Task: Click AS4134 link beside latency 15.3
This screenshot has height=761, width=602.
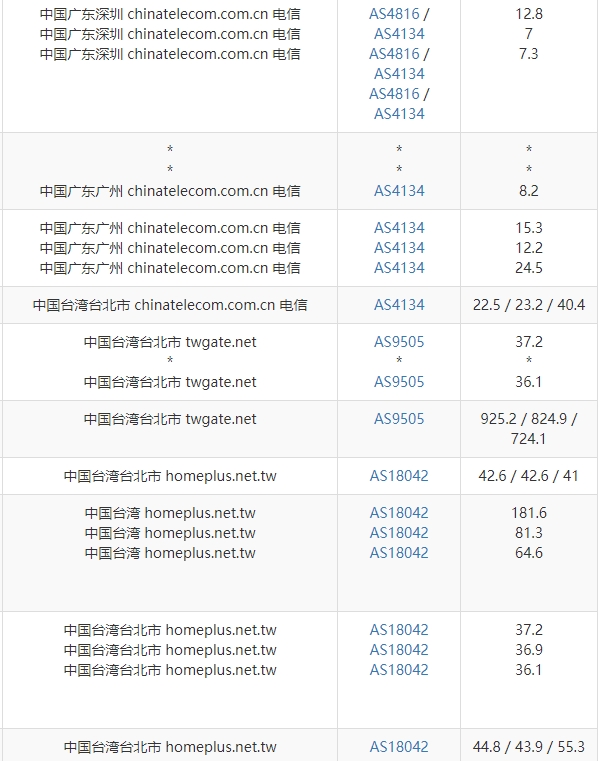Action: click(x=399, y=228)
